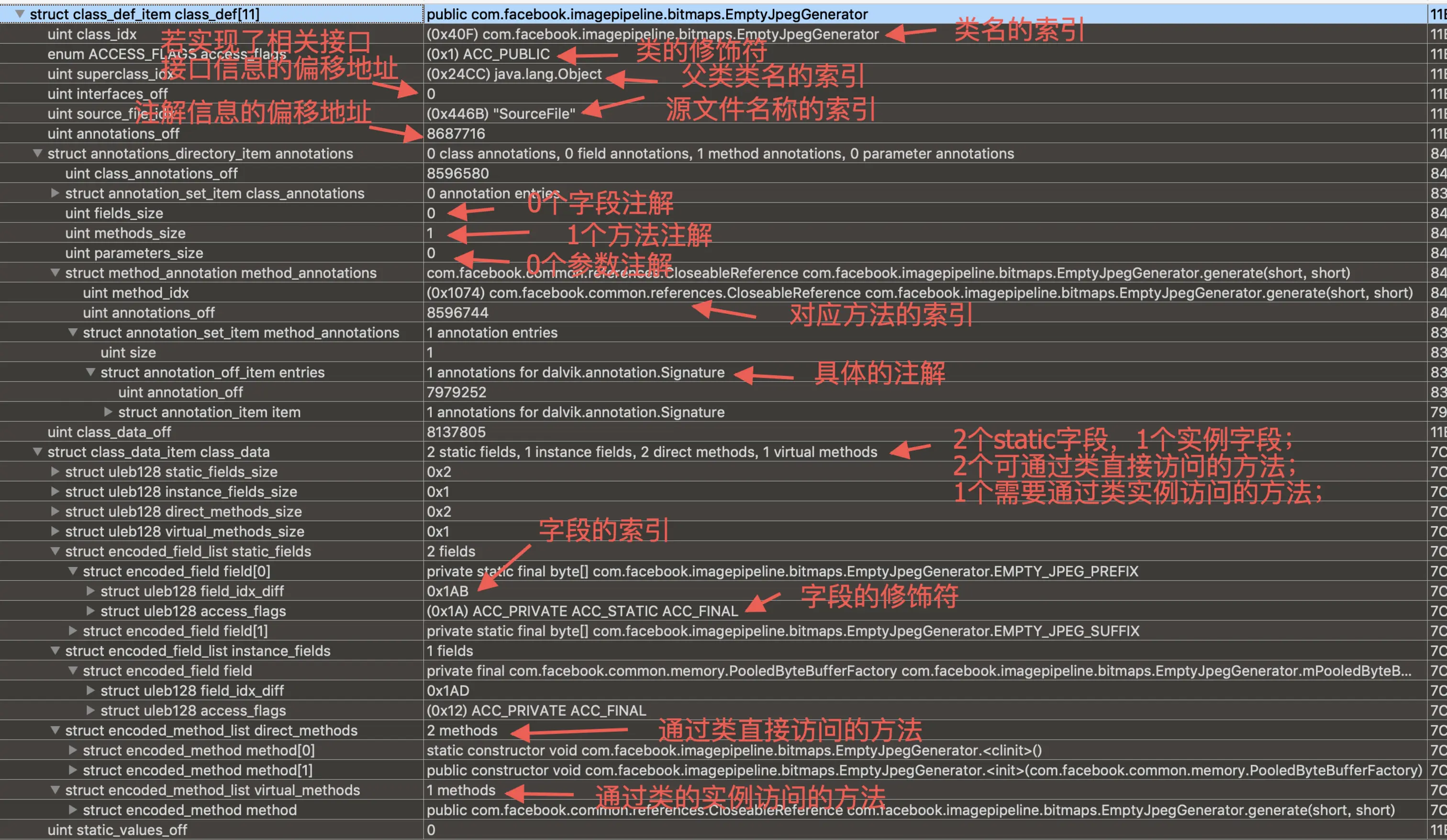Collapse encoded_field_list static_fields node
This screenshot has width=1447, height=840.
tap(55, 551)
